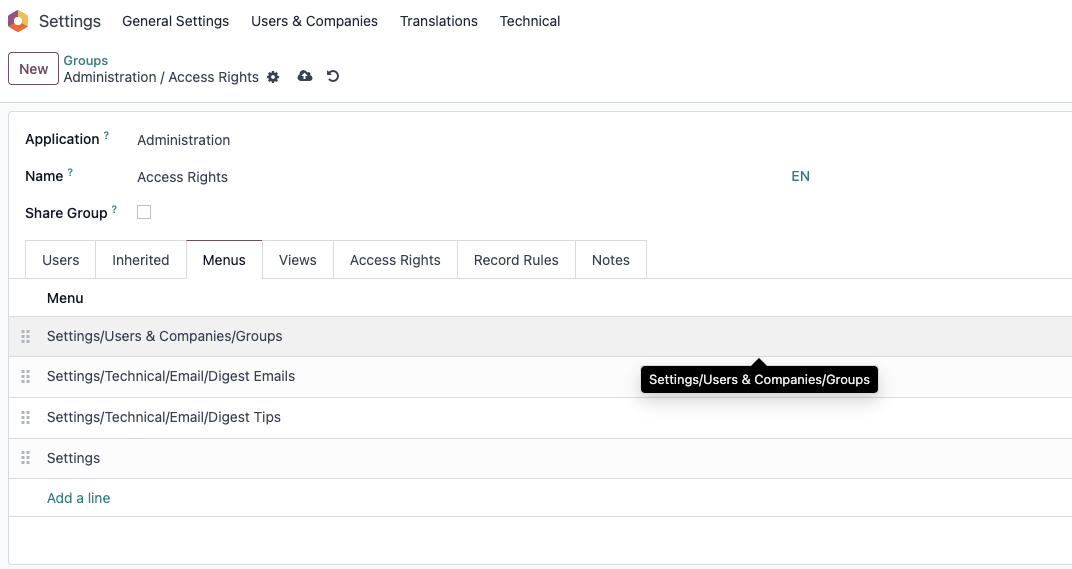Click Add a line
Viewport: 1072px width, 569px height.
(79, 498)
